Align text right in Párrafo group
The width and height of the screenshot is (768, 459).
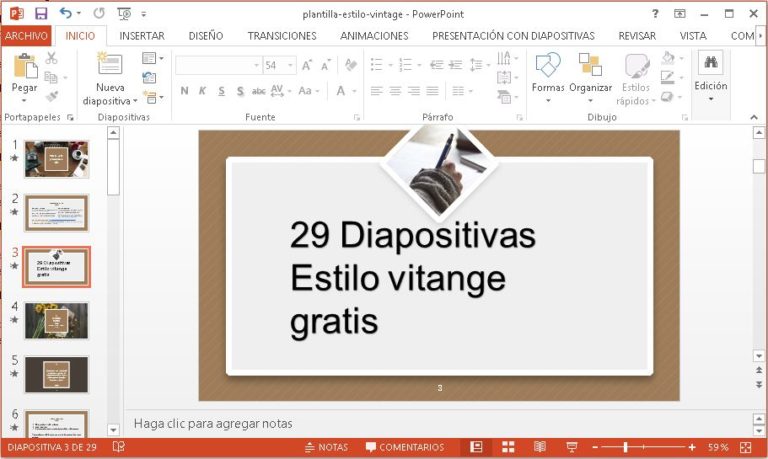tap(414, 91)
